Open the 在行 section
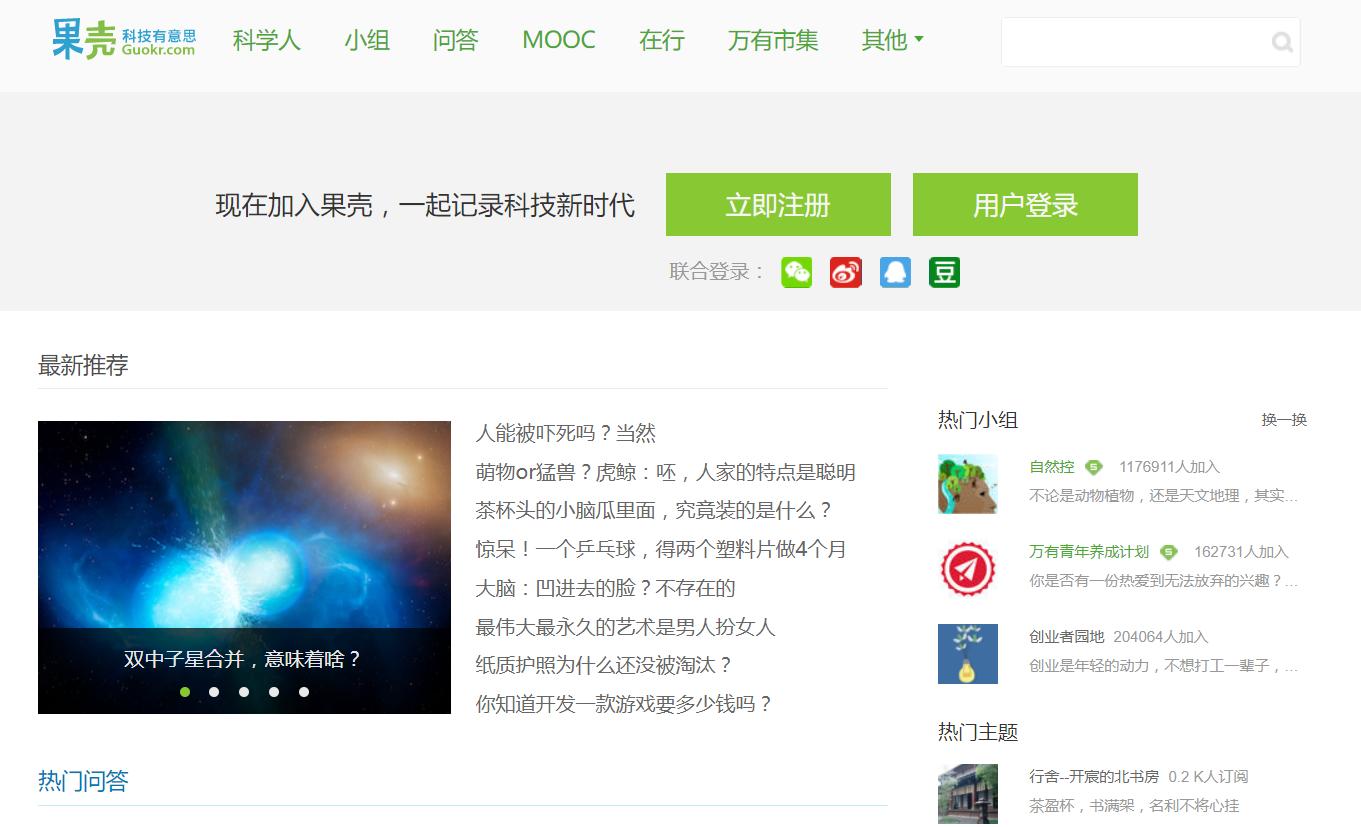The height and width of the screenshot is (827, 1361). (x=662, y=40)
